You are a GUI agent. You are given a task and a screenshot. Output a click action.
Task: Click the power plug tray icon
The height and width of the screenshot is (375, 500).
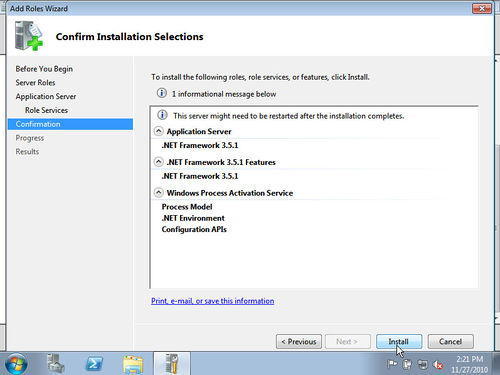407,364
